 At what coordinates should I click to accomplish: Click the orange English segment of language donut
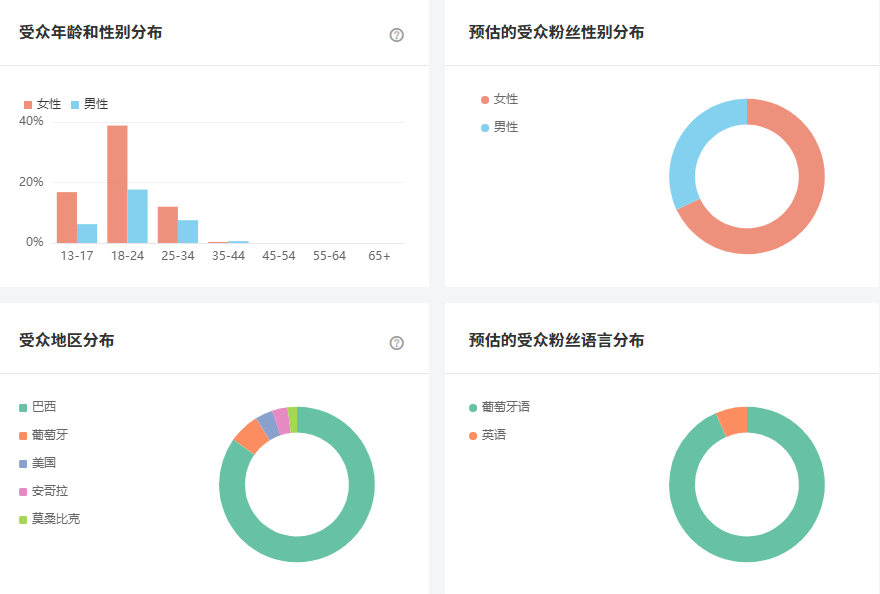pos(732,421)
